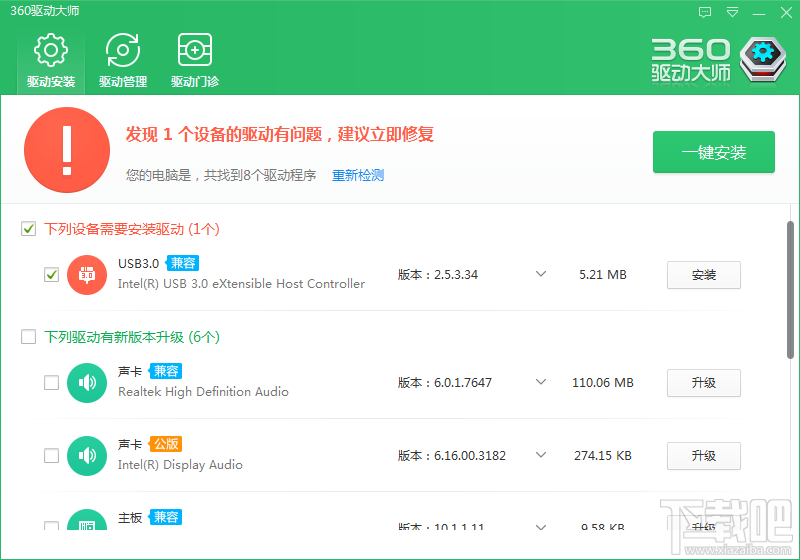Viewport: 800px width, 560px height.
Task: Click the 兼容 badge next to USB3.0
Action: (183, 263)
